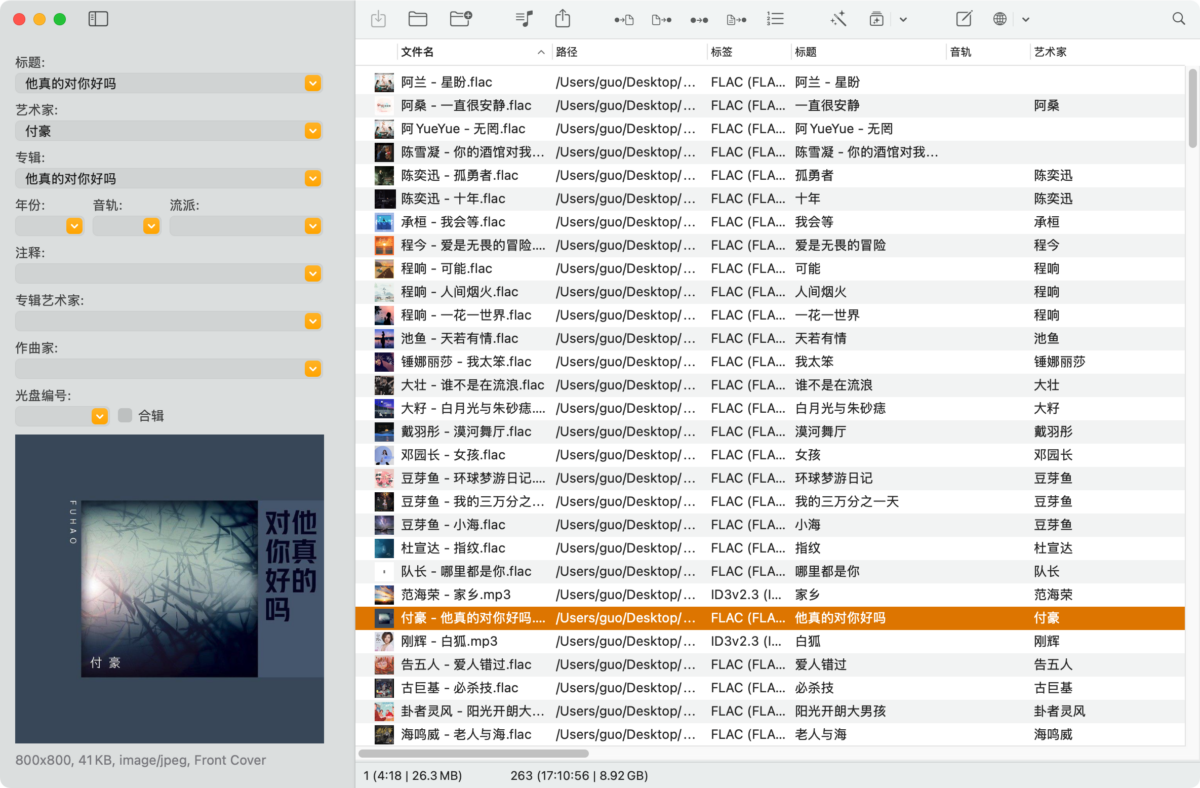
Task: Click the vertical scrollbar of file list
Action: (1192, 107)
